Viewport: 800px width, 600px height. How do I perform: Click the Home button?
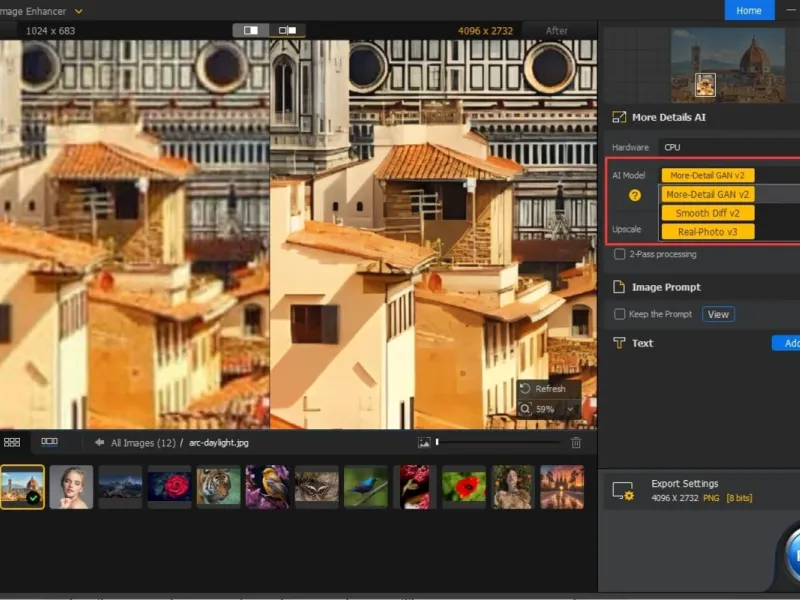pyautogui.click(x=749, y=10)
